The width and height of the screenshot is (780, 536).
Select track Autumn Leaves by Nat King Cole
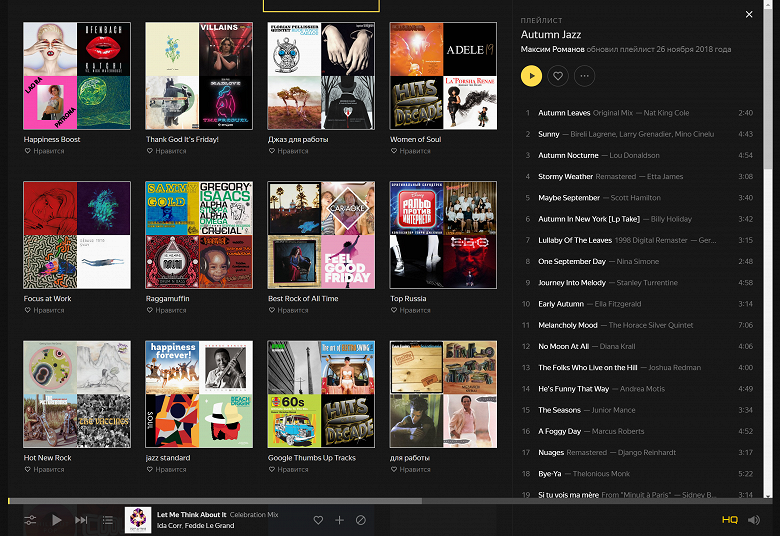(x=639, y=113)
